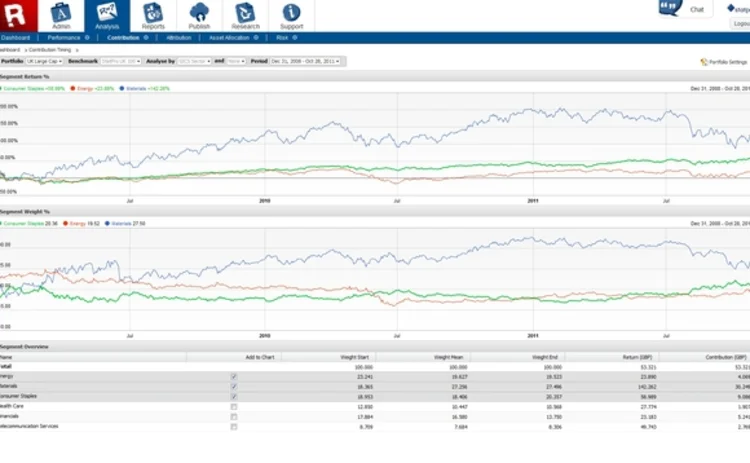Select the Telecommunication Services row name
750x463 pixels.
coord(29,426)
